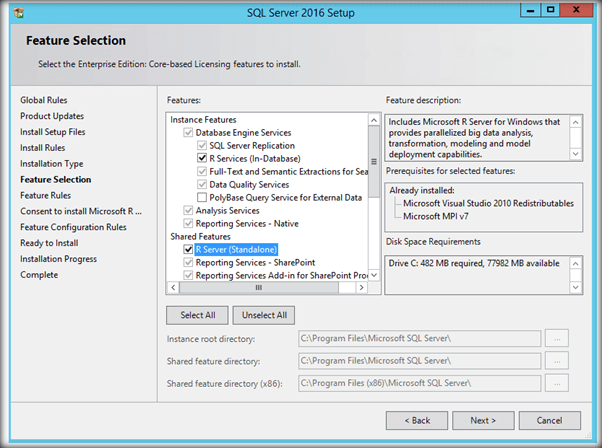The height and width of the screenshot is (448, 602).
Task: Click Microsoft Visual Studio 2010 Redistributables entry
Action: 488,203
